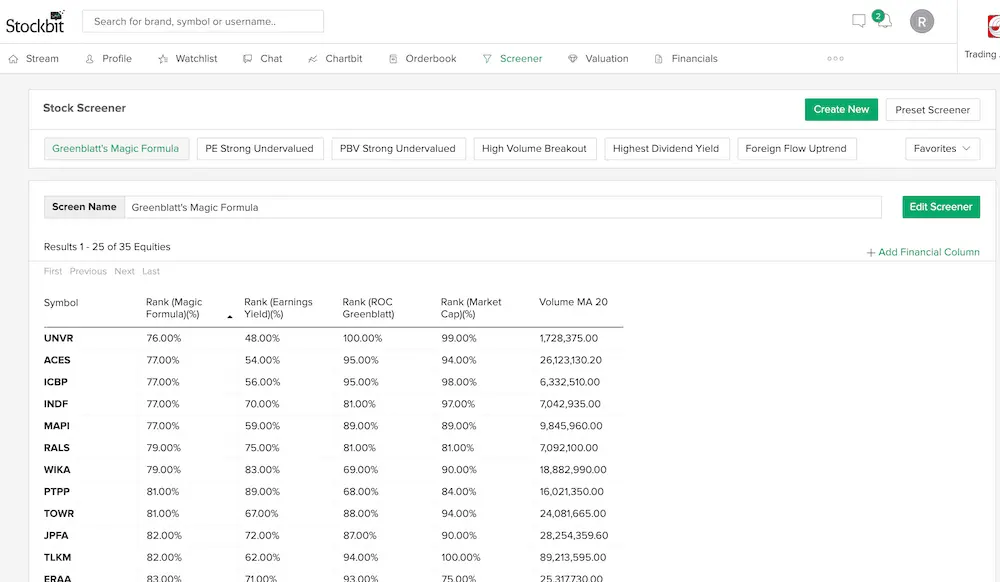
Task: Click sort arrow on Rank Magic Formula column
Action: 230,316
